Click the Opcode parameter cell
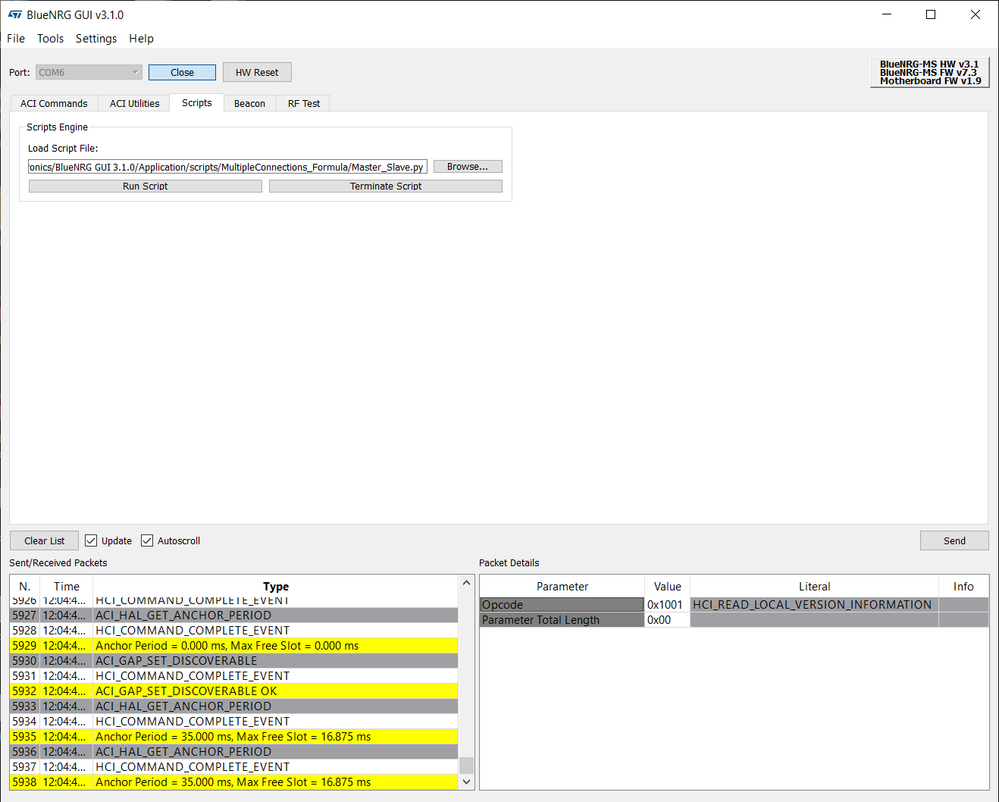999x802 pixels. coord(562,605)
